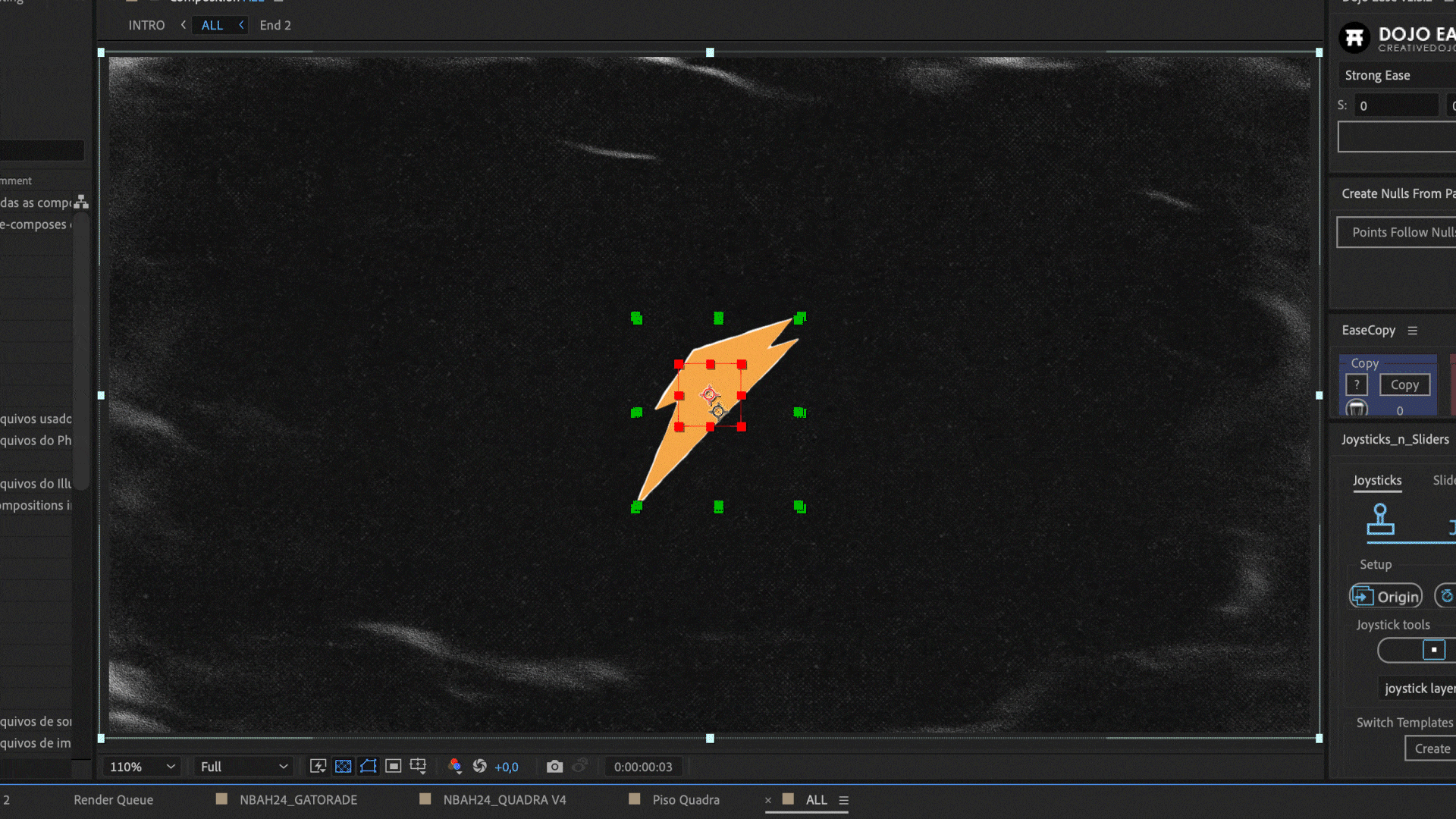Viewport: 1456px width, 819px height.
Task: Open the Full resolution dropdown
Action: (243, 767)
